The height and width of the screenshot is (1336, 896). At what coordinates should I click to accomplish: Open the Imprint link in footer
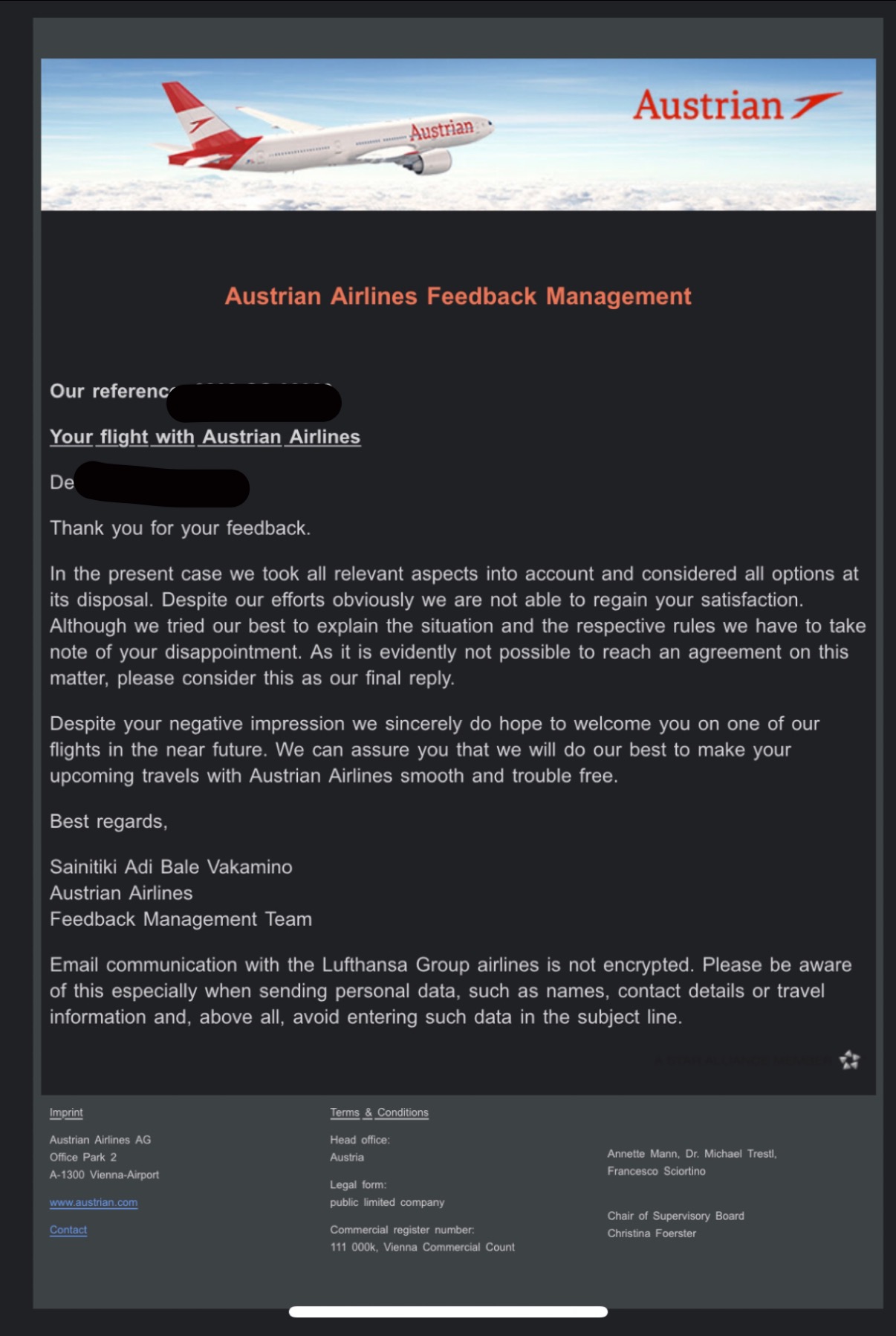(x=66, y=1112)
